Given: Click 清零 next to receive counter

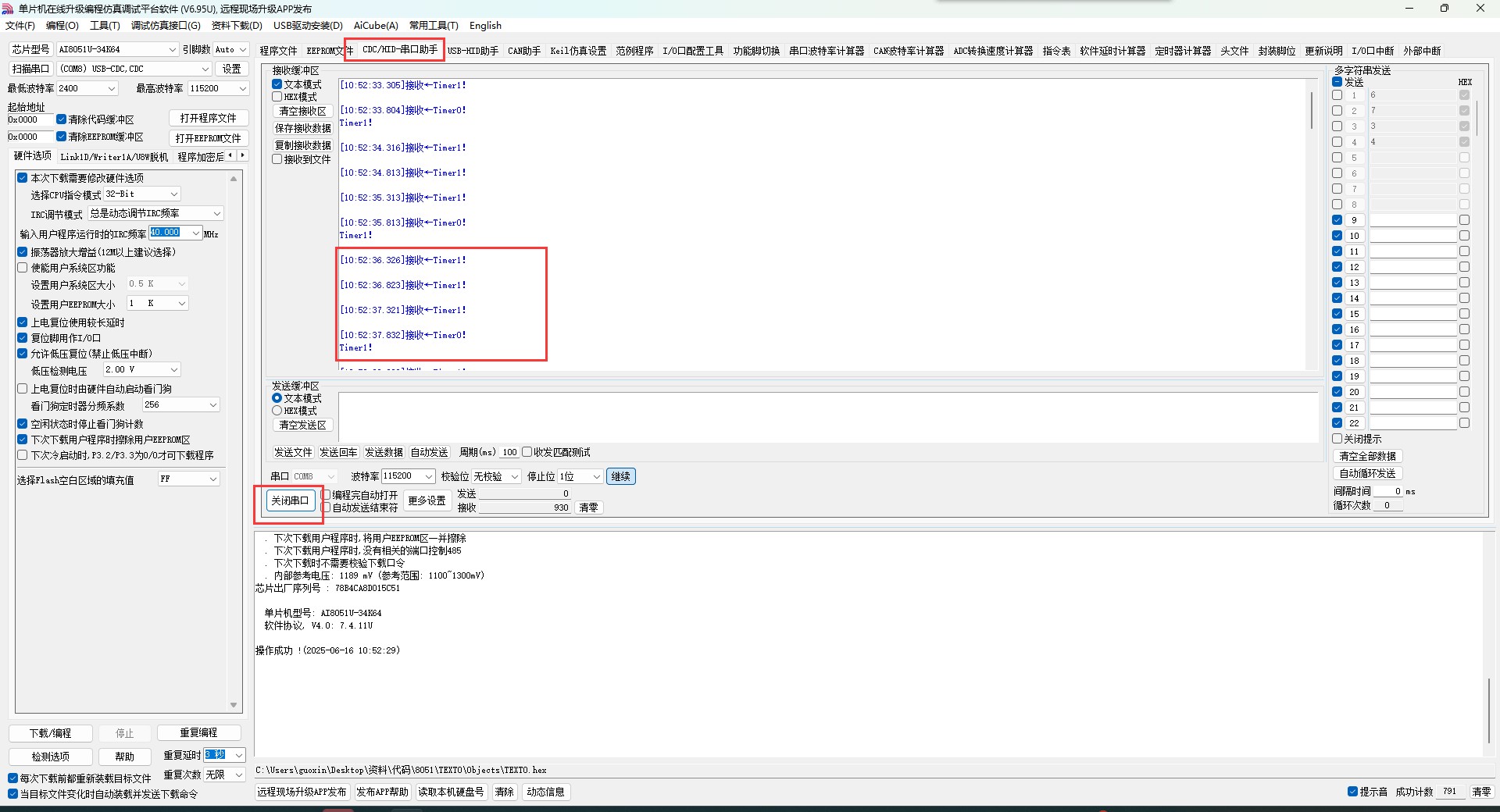Looking at the screenshot, I should pyautogui.click(x=588, y=507).
